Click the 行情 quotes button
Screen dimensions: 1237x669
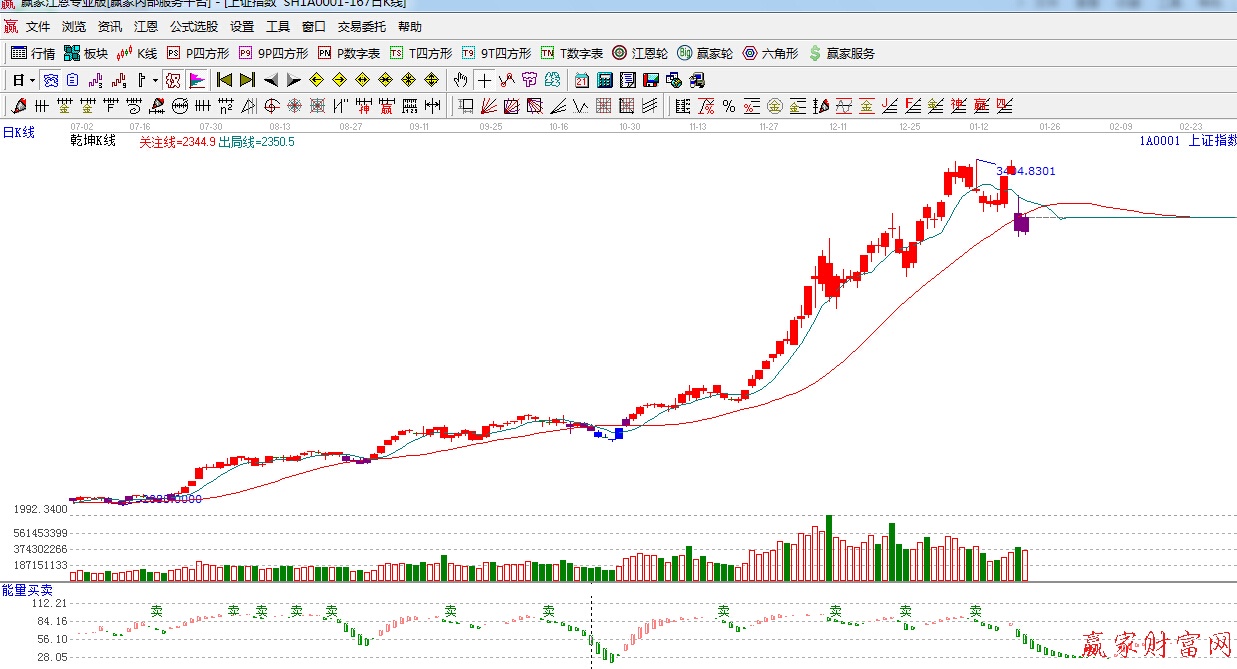(x=33, y=53)
